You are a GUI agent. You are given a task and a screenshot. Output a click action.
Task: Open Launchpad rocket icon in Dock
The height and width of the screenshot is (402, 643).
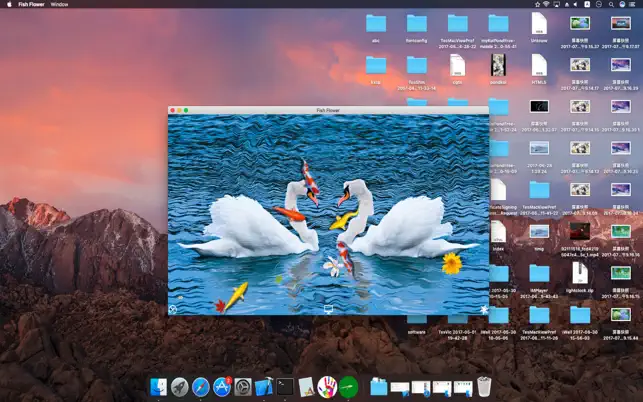click(180, 387)
